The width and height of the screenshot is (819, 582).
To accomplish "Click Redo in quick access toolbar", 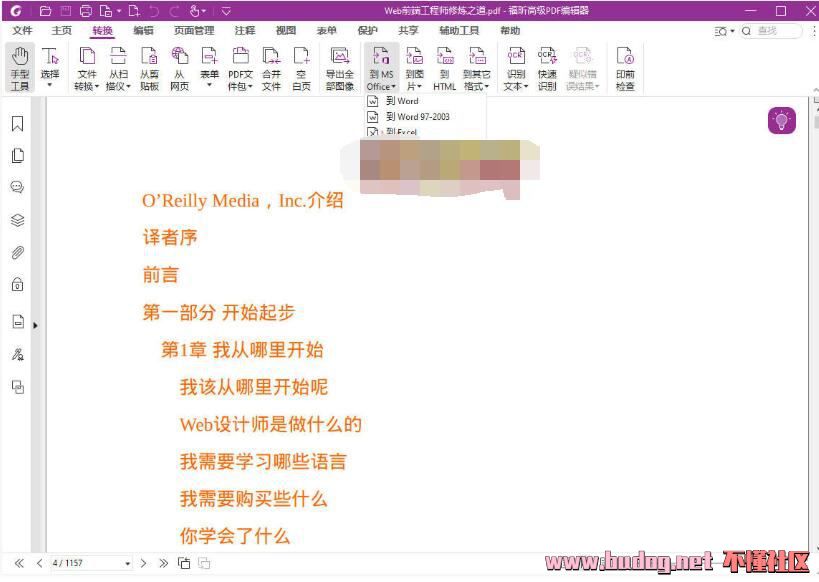I will [x=174, y=10].
